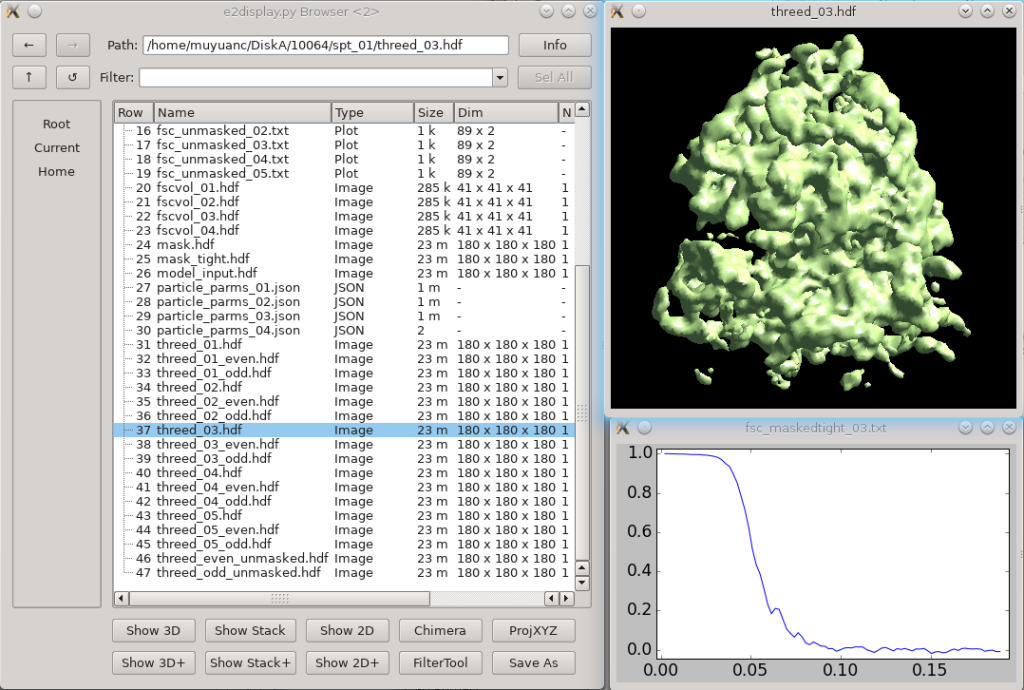Screen dimensions: 1024x690
Task: Click the X icon in threed_03.hdf window titlebar
Action: (x=618, y=11)
